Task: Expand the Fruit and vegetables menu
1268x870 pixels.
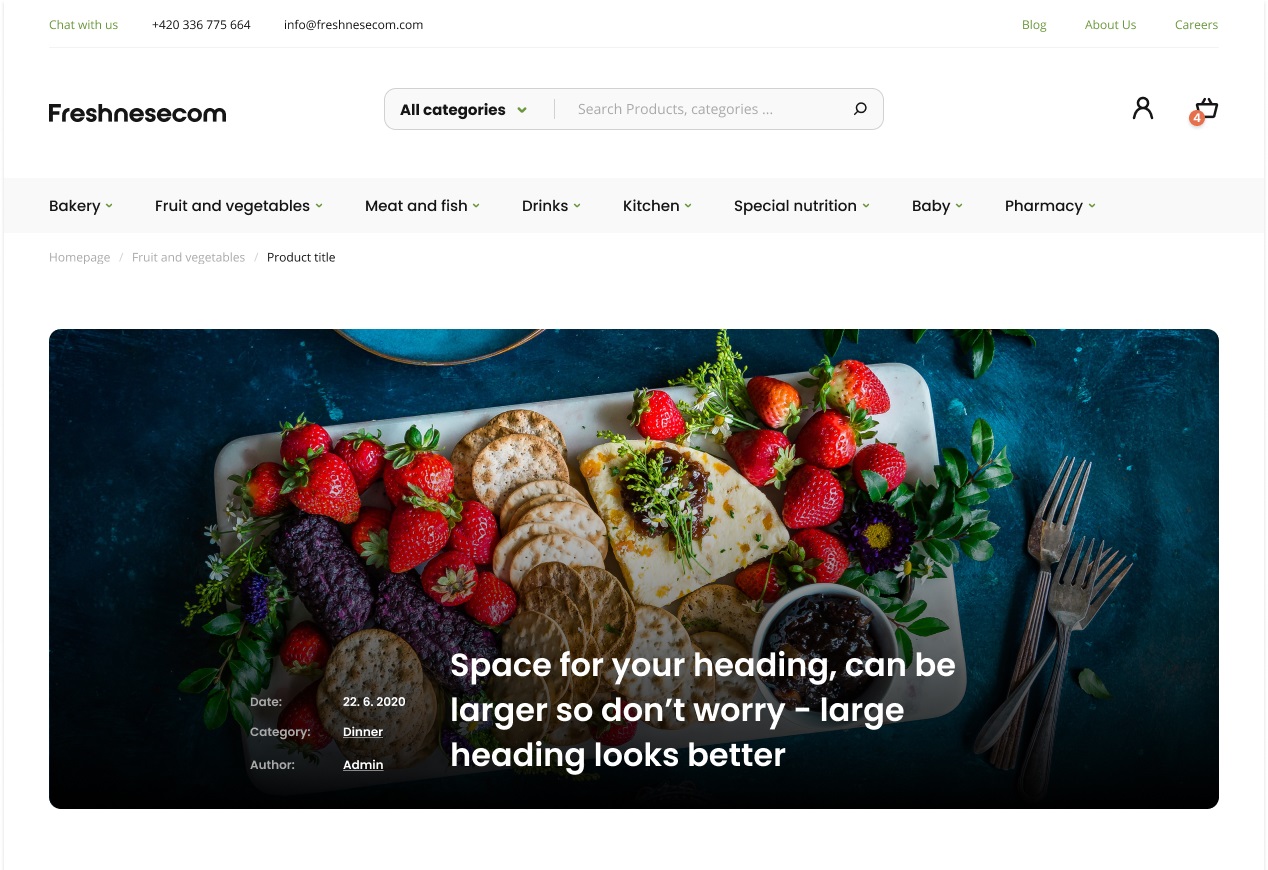Action: coord(239,206)
